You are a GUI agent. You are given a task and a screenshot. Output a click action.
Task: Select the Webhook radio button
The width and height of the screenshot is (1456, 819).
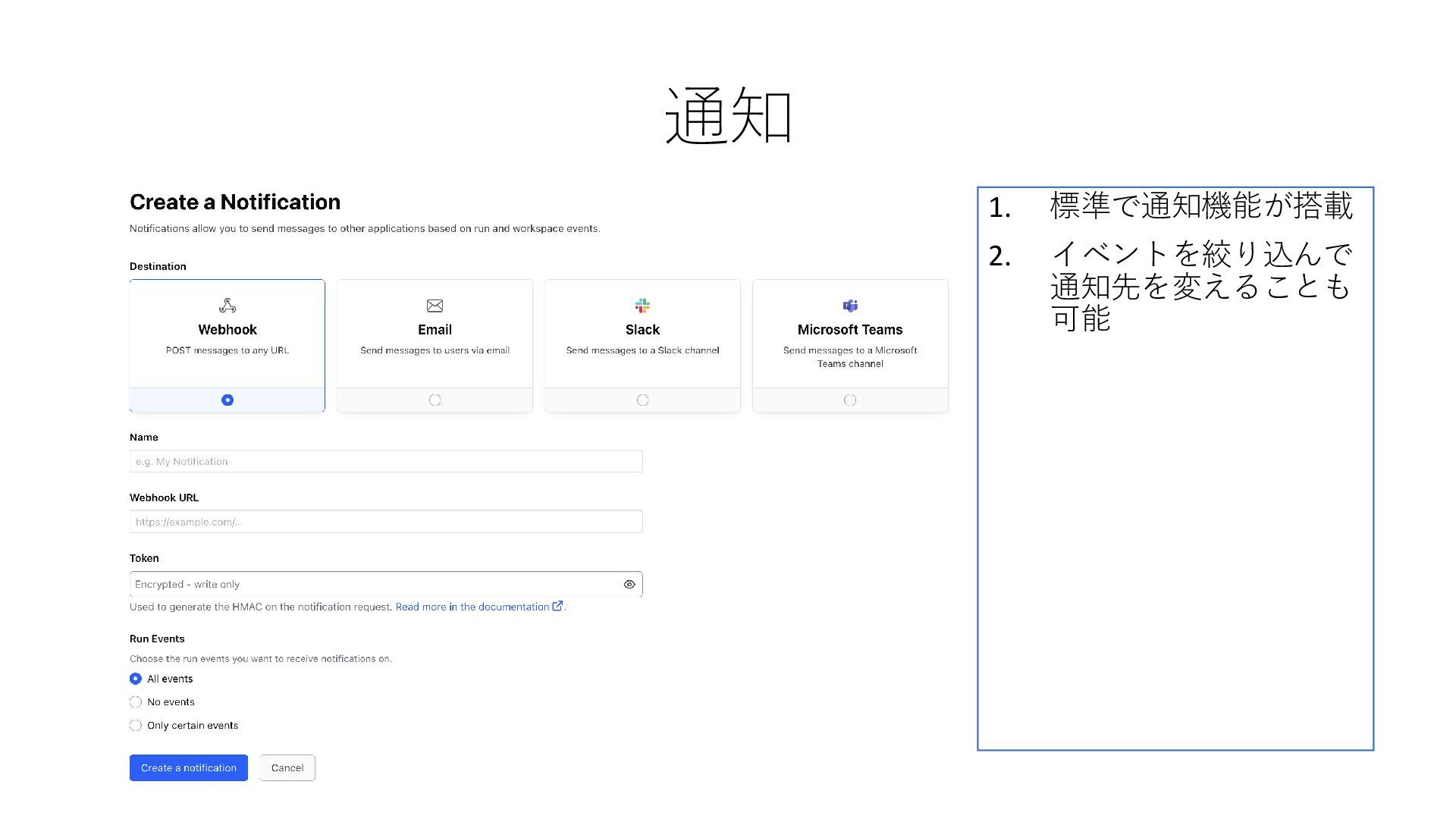click(x=227, y=400)
